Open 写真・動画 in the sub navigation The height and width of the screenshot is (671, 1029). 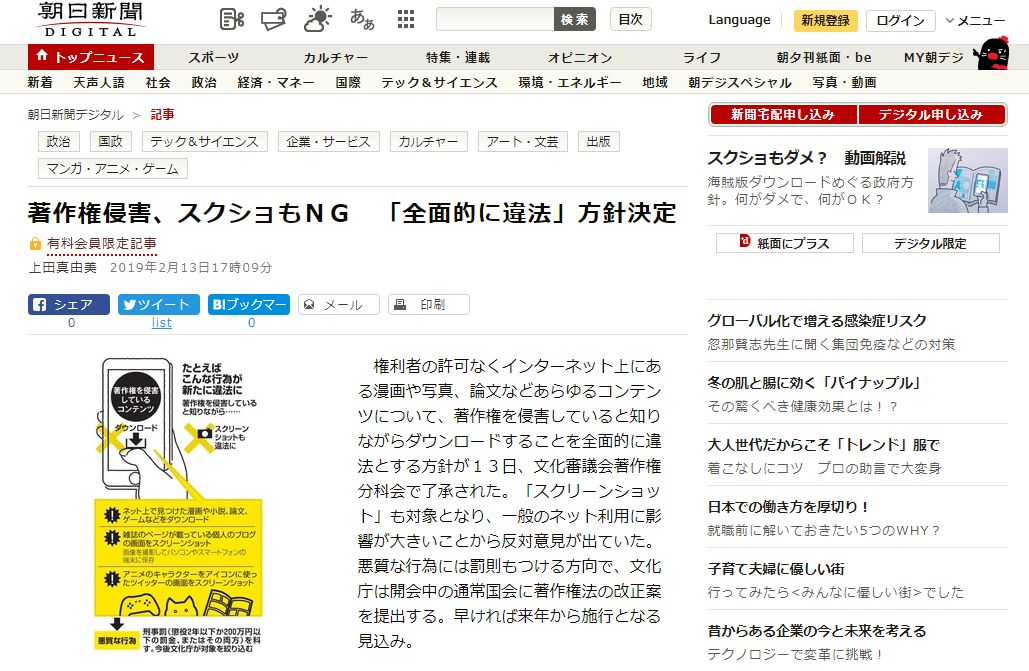[x=845, y=82]
